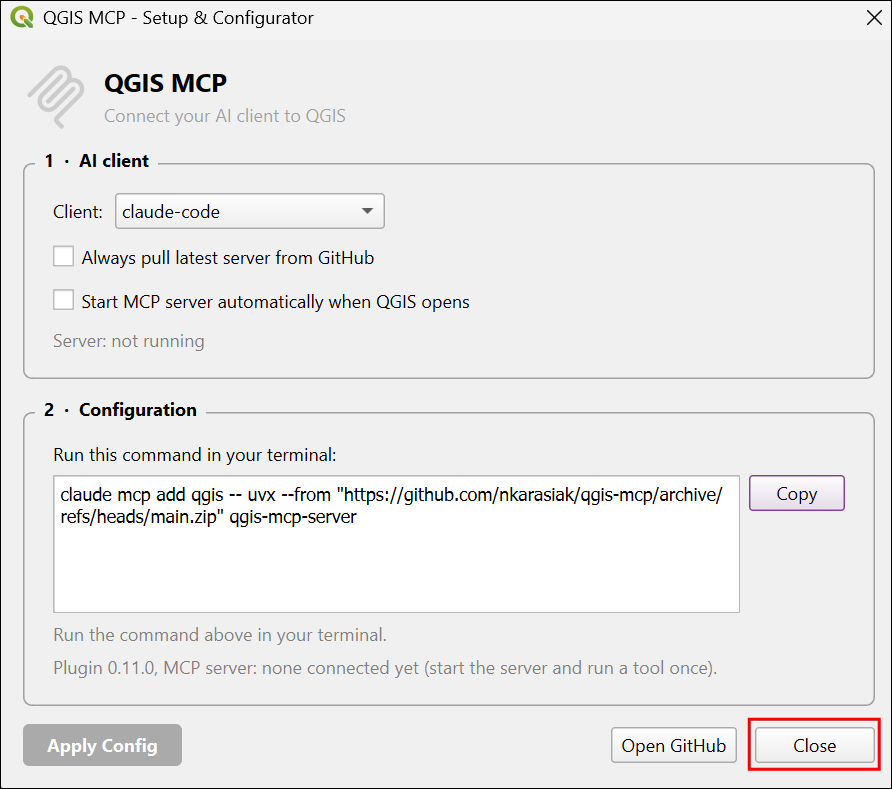Click 'Run the command above in your terminal.' hint
This screenshot has width=892, height=789.
coord(220,635)
